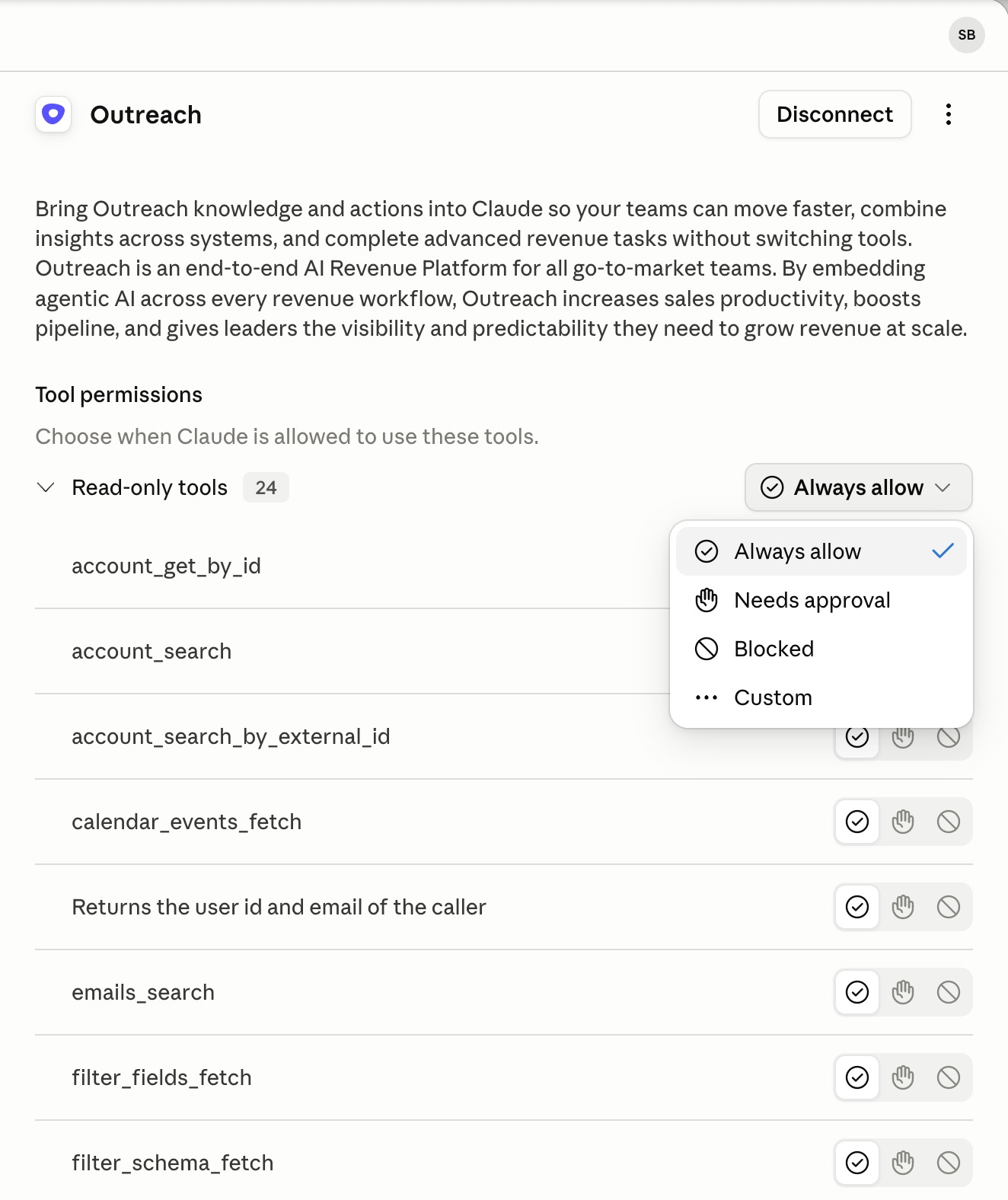Screen dimensions: 1008x1200
Task: Click the SB user avatar
Action: point(966,35)
